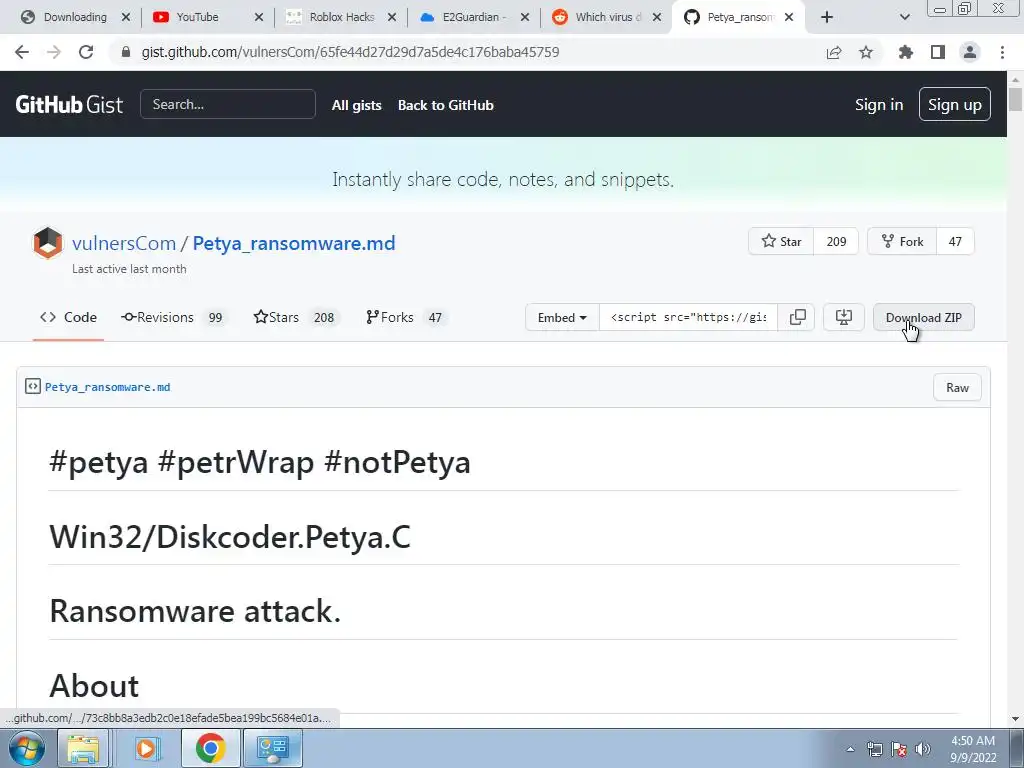Open Windows Explorer from the taskbar
This screenshot has height=768, width=1024.
(83, 748)
